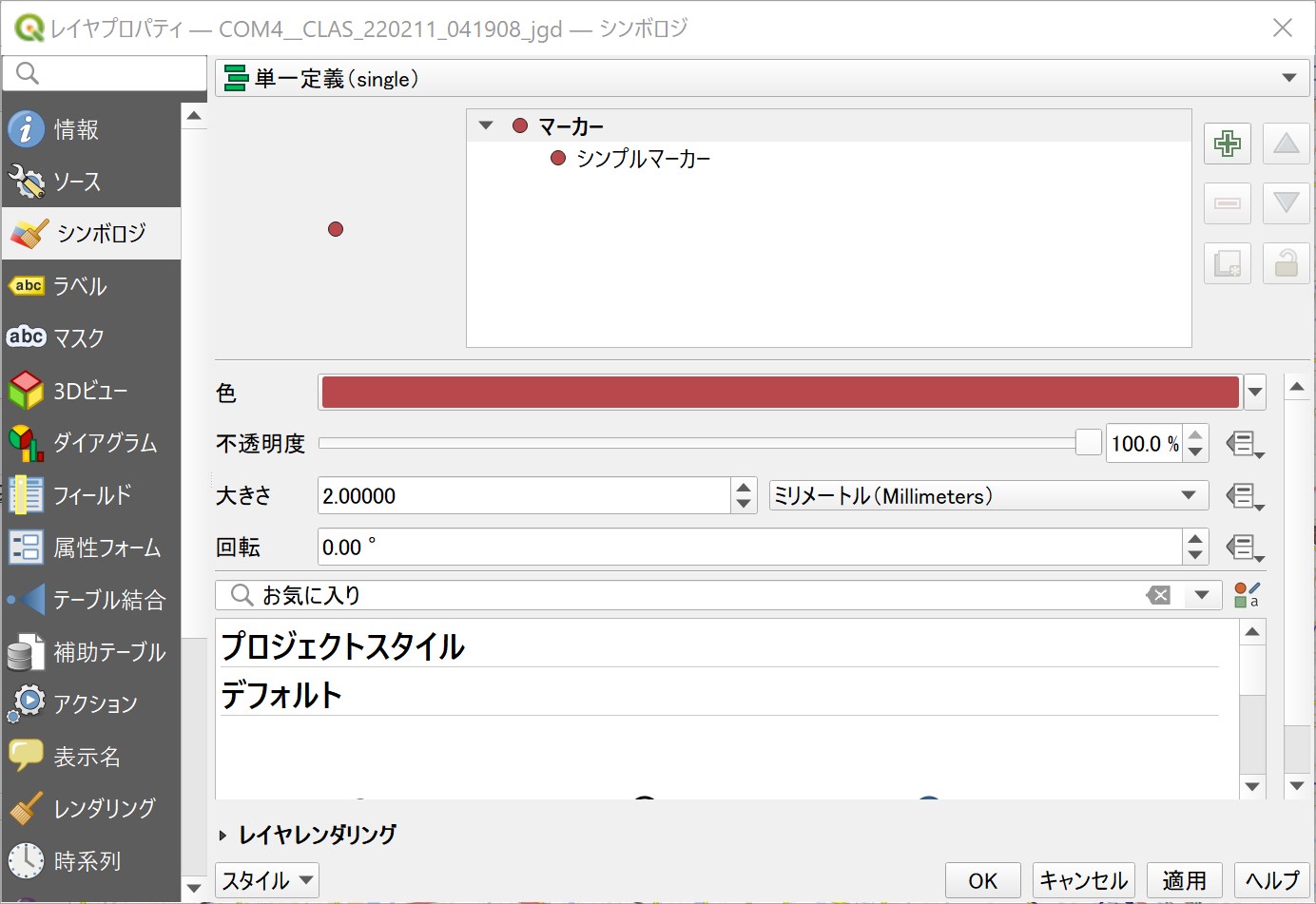Toggle the symbol layer lock
1316x904 pixels.
(1286, 263)
